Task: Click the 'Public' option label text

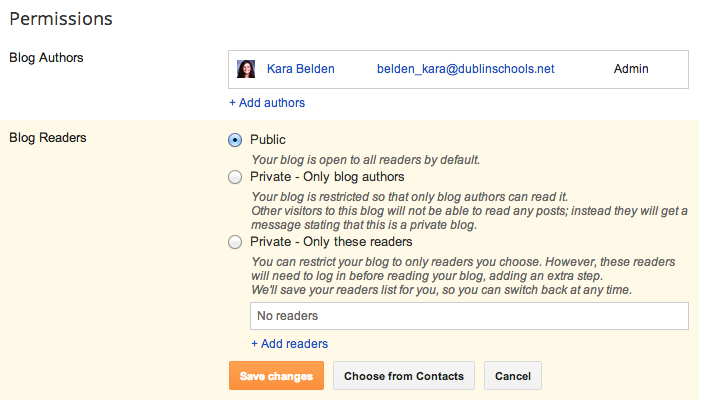Action: [268, 140]
